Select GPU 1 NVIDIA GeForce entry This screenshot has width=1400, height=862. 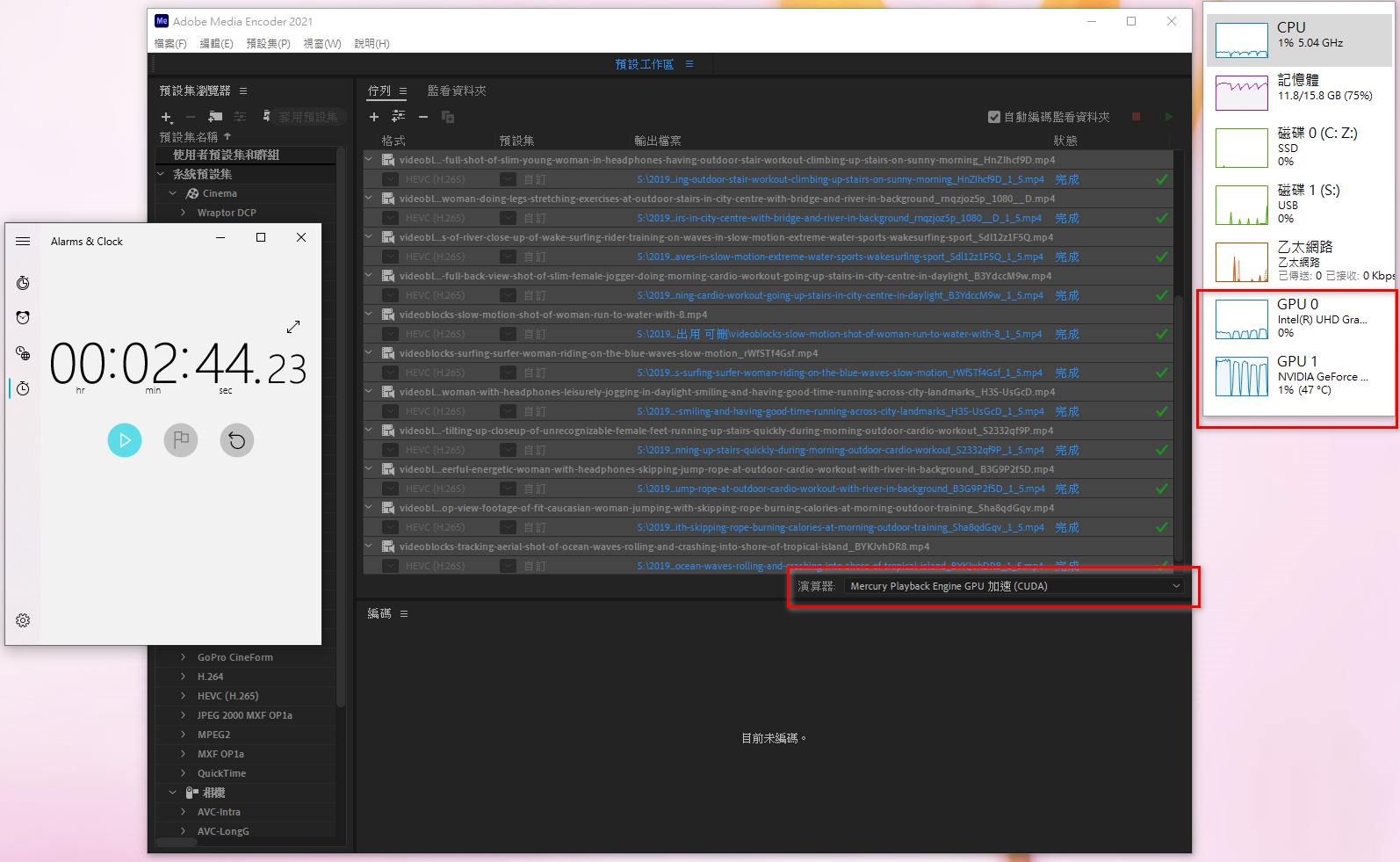pos(1298,375)
